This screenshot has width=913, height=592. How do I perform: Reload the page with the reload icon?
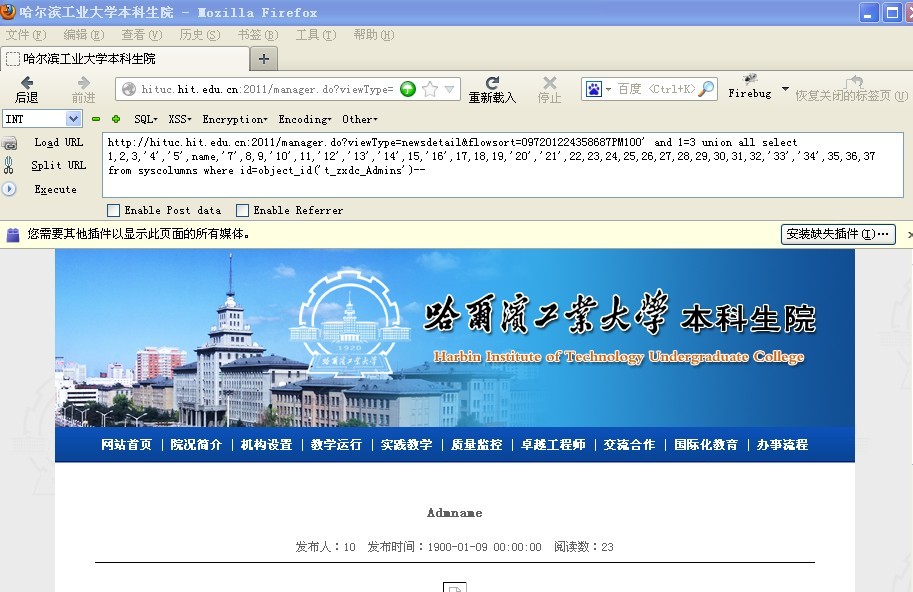pyautogui.click(x=493, y=83)
